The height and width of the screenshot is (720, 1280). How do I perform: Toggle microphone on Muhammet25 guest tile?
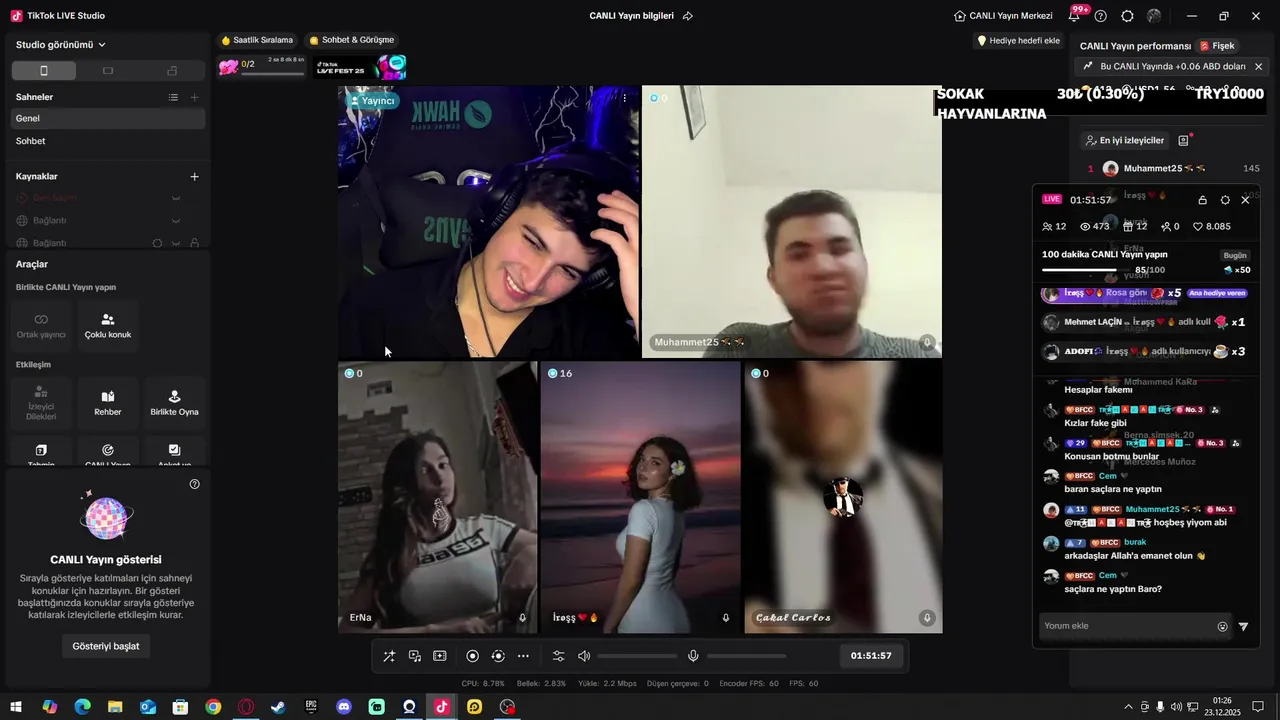[x=927, y=342]
